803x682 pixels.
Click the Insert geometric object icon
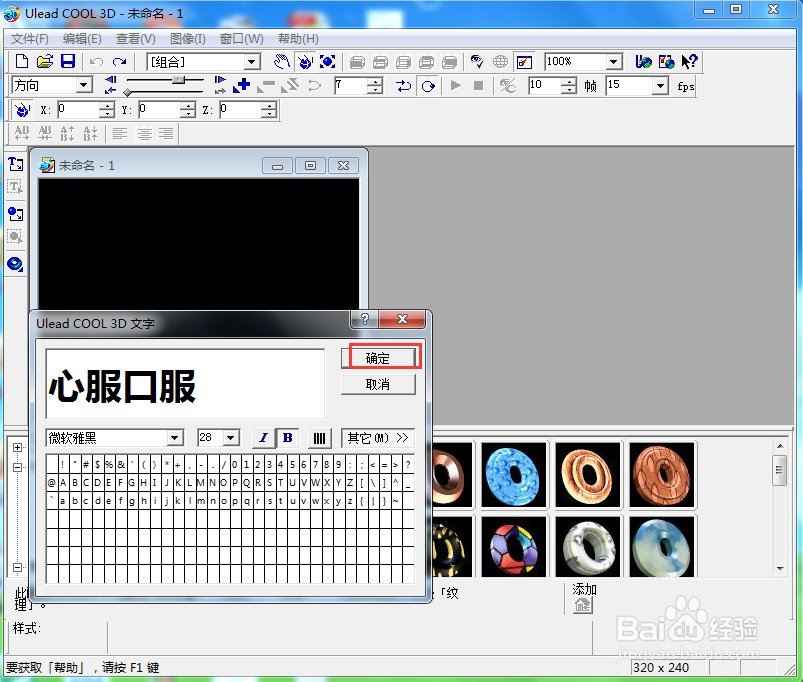(x=15, y=264)
